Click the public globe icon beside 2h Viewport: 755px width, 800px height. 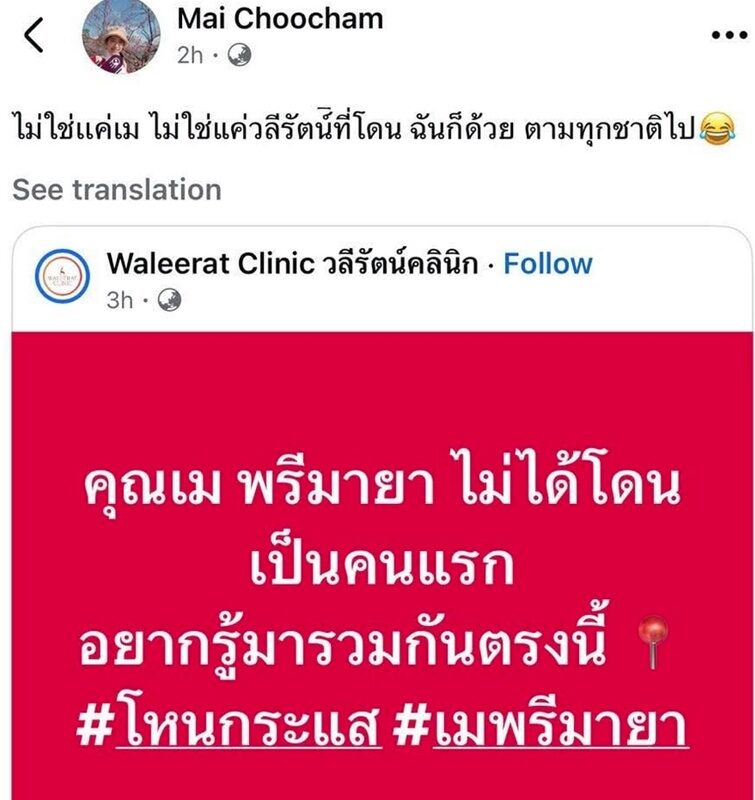(239, 55)
